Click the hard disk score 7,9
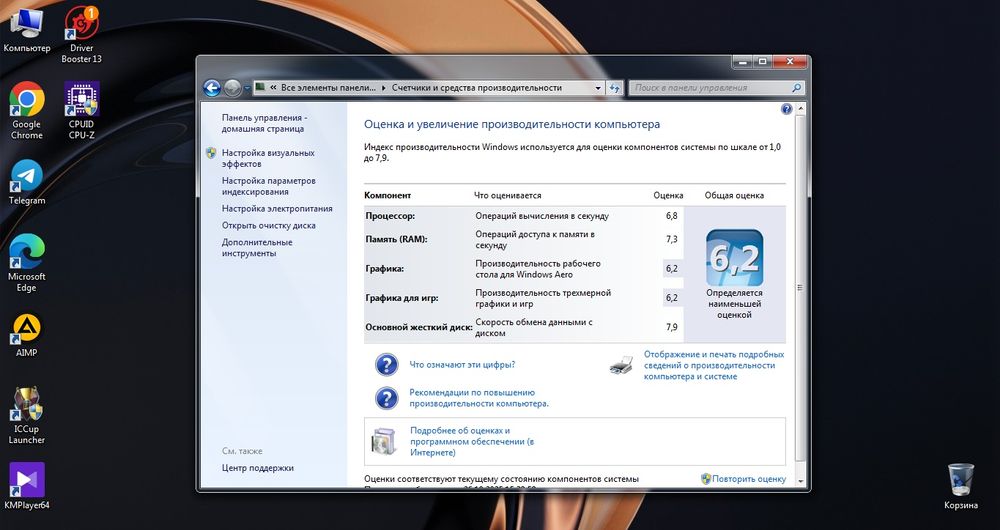1000x530 pixels. [x=672, y=327]
